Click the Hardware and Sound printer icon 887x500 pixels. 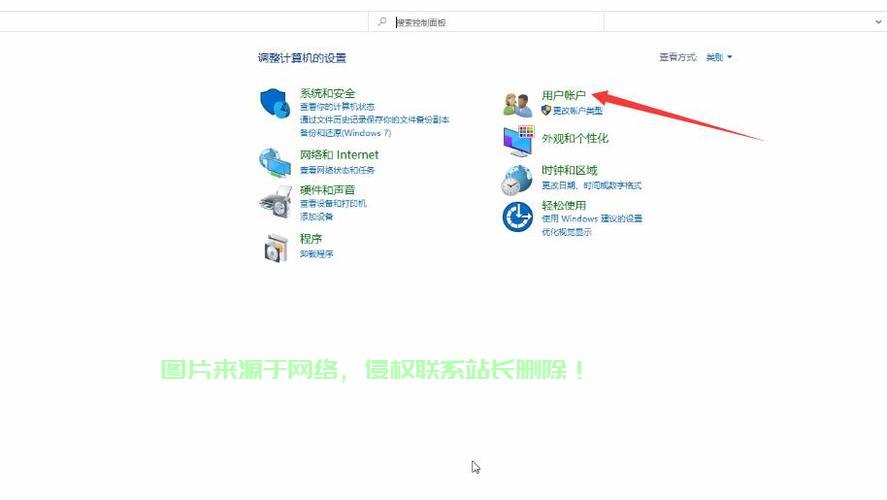pos(275,201)
